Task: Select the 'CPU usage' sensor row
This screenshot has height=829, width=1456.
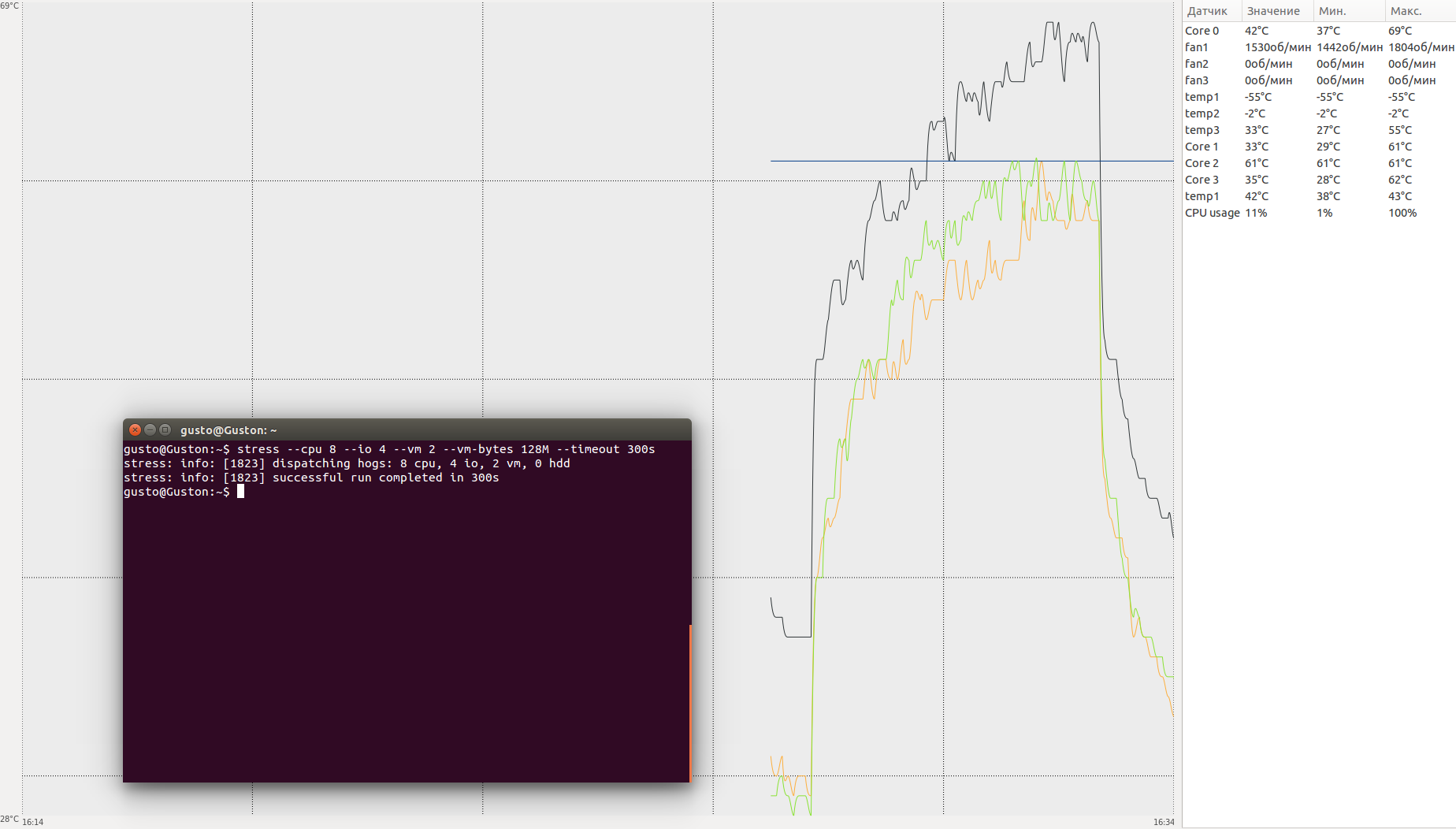Action: tap(1319, 213)
